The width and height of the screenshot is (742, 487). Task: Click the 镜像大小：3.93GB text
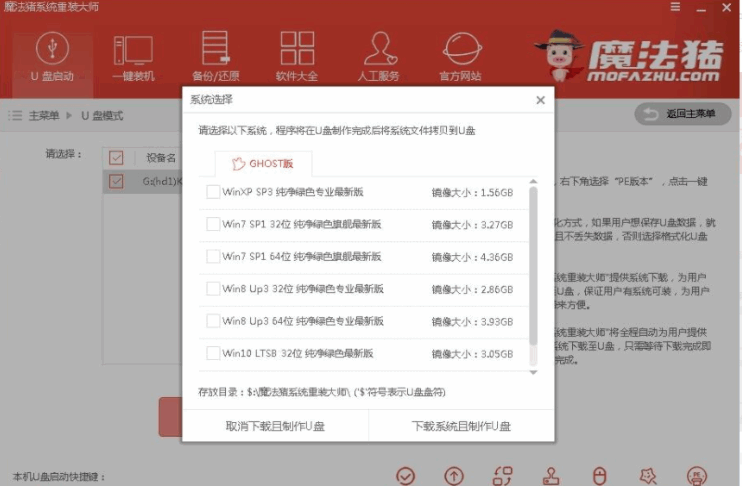pyautogui.click(x=472, y=322)
